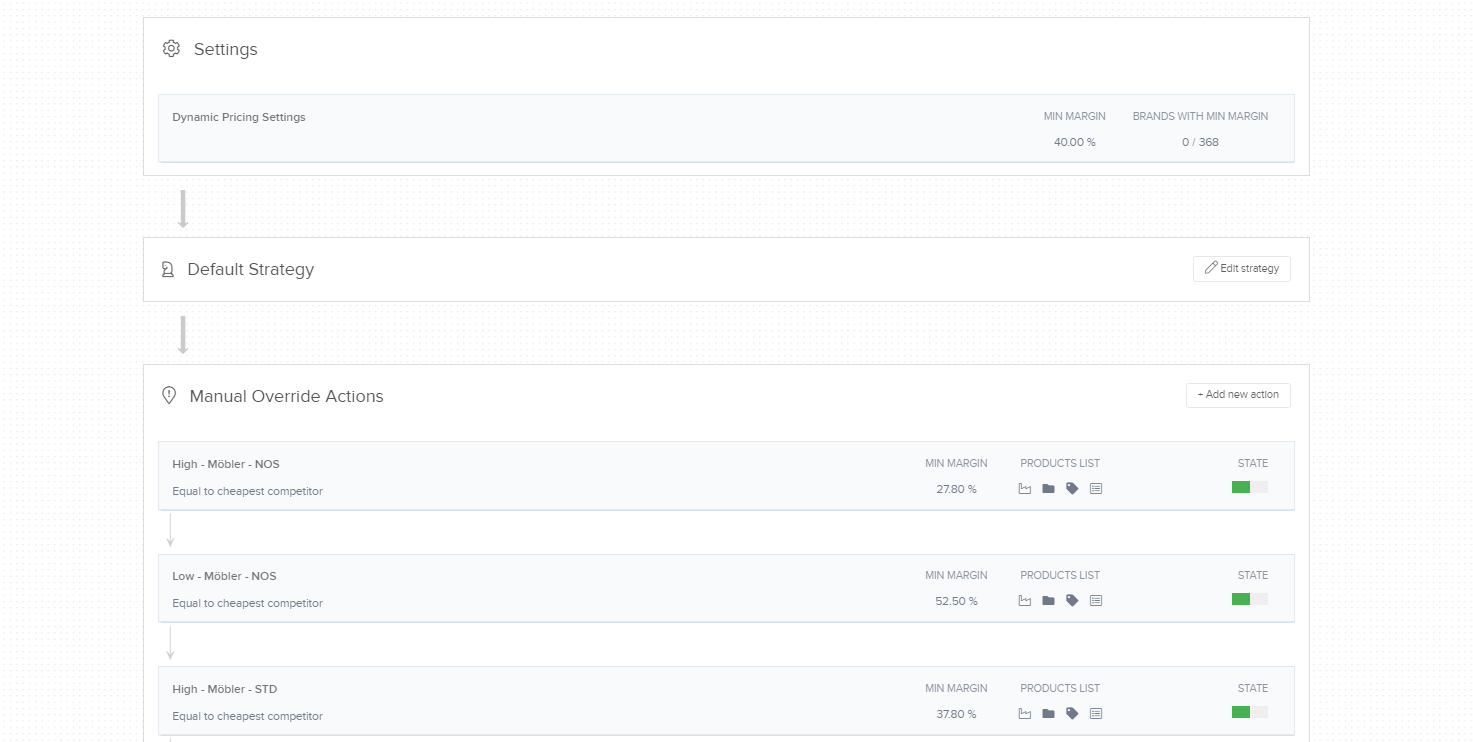Screen dimensions: 1473x742
Task: Click the 0 / 368 brands value
Action: (1200, 142)
